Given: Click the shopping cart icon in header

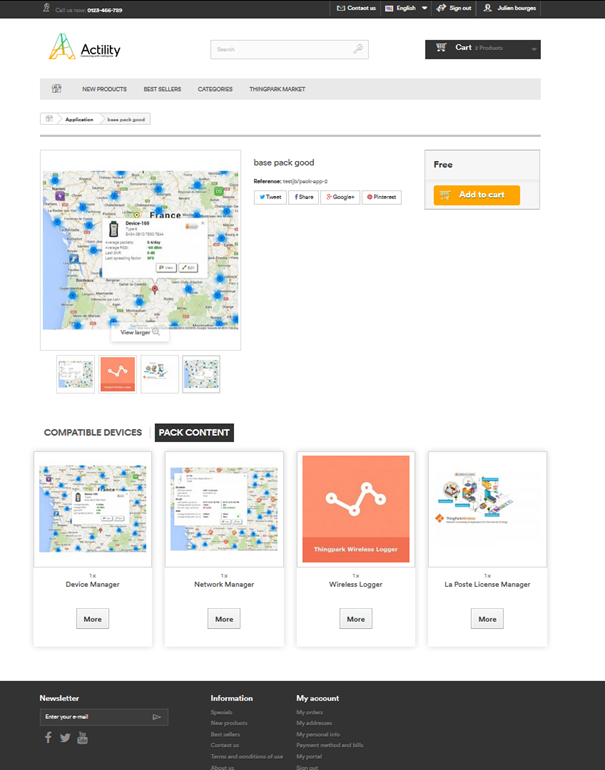Looking at the screenshot, I should pos(441,47).
